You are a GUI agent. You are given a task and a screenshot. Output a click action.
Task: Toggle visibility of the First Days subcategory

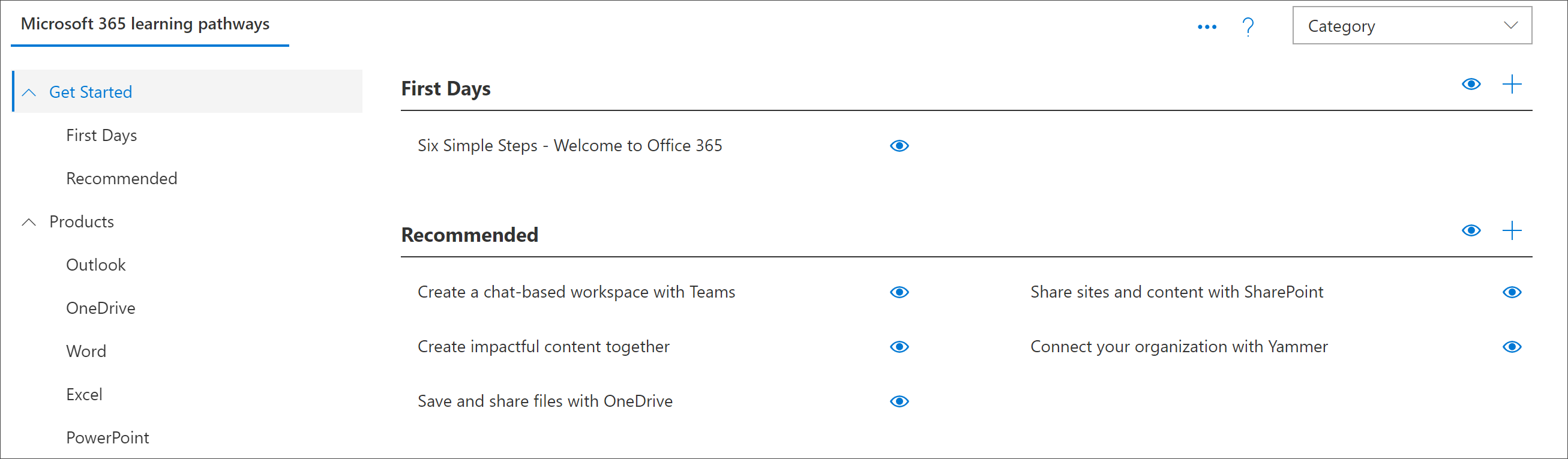coord(1471,84)
